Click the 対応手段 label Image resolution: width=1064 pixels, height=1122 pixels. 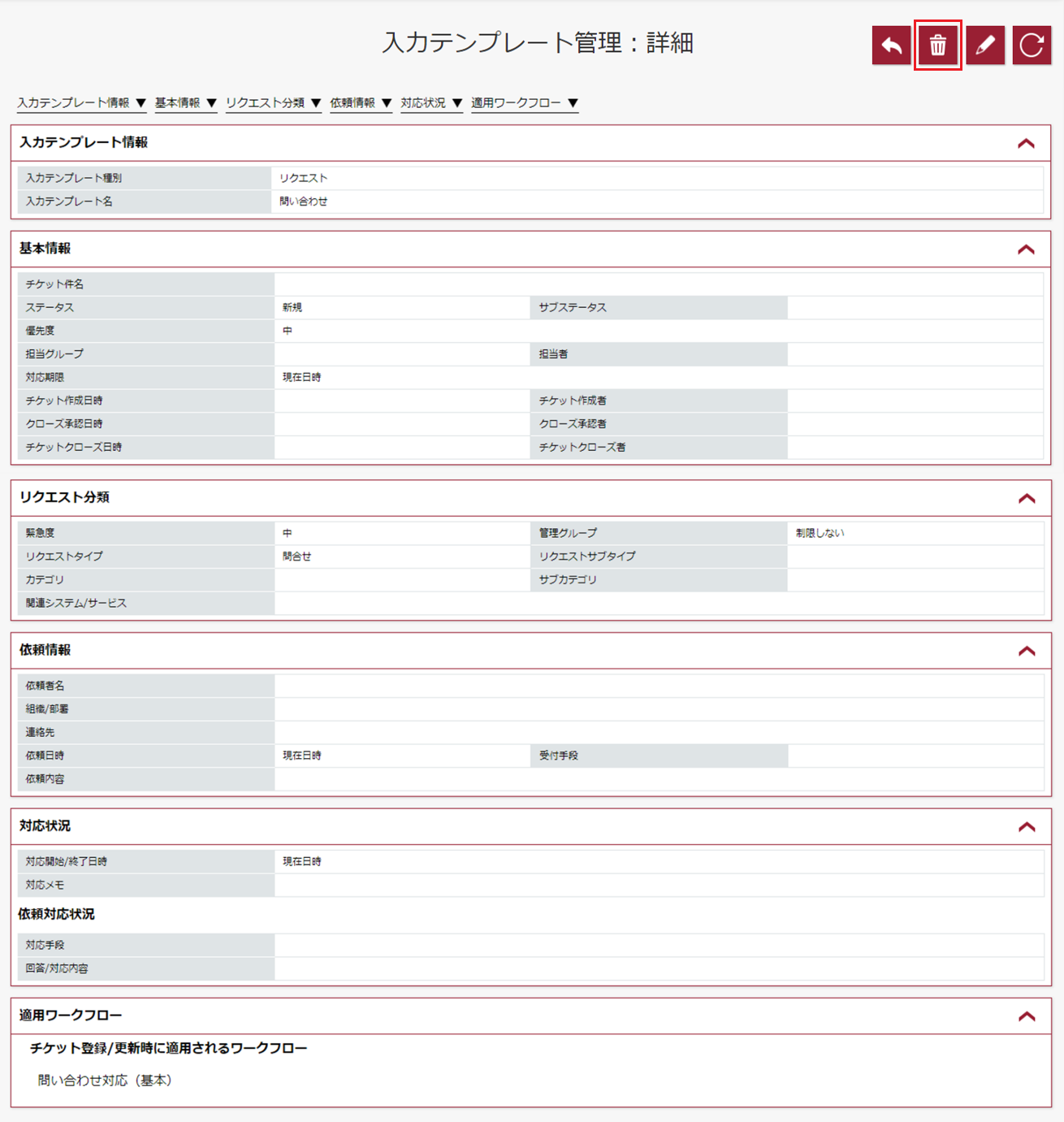[45, 945]
